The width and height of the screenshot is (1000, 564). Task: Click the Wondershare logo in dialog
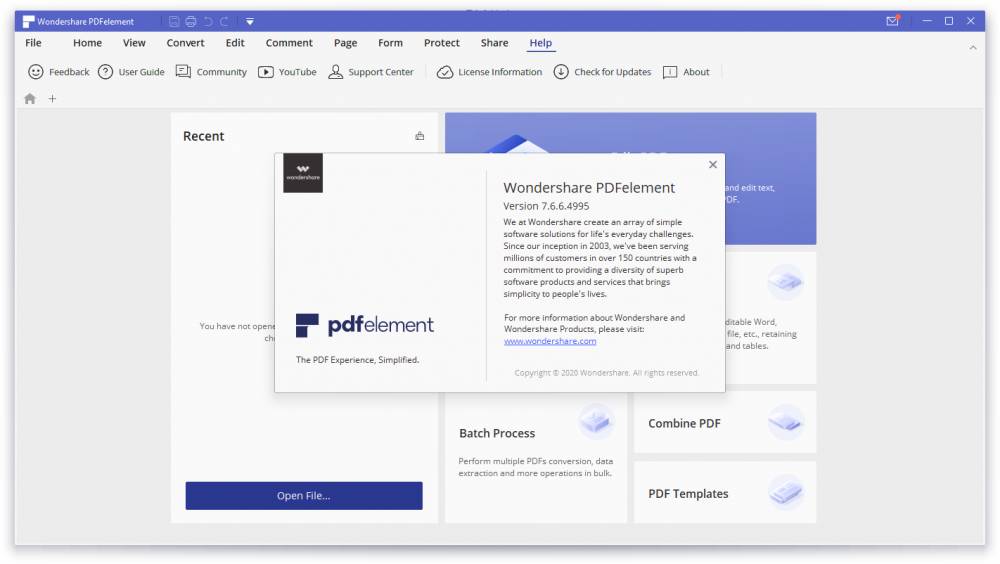pos(303,173)
